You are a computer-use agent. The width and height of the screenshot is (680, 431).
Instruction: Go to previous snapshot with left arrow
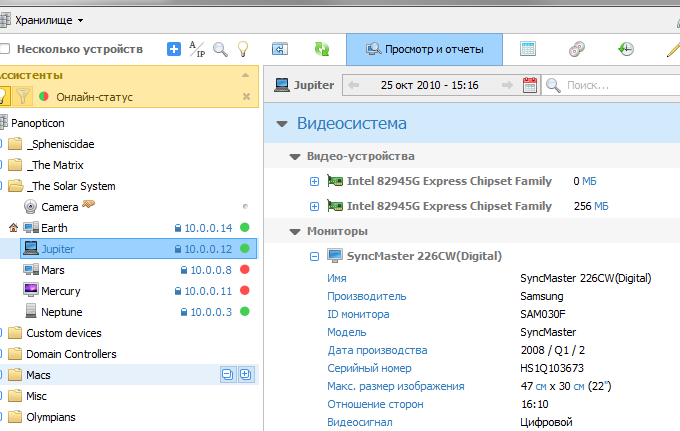pos(353,85)
